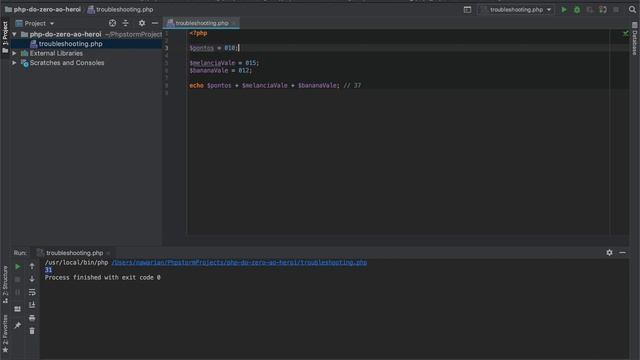640x360 pixels.
Task: Collapse all in Project panel toolbar
Action: [125, 23]
